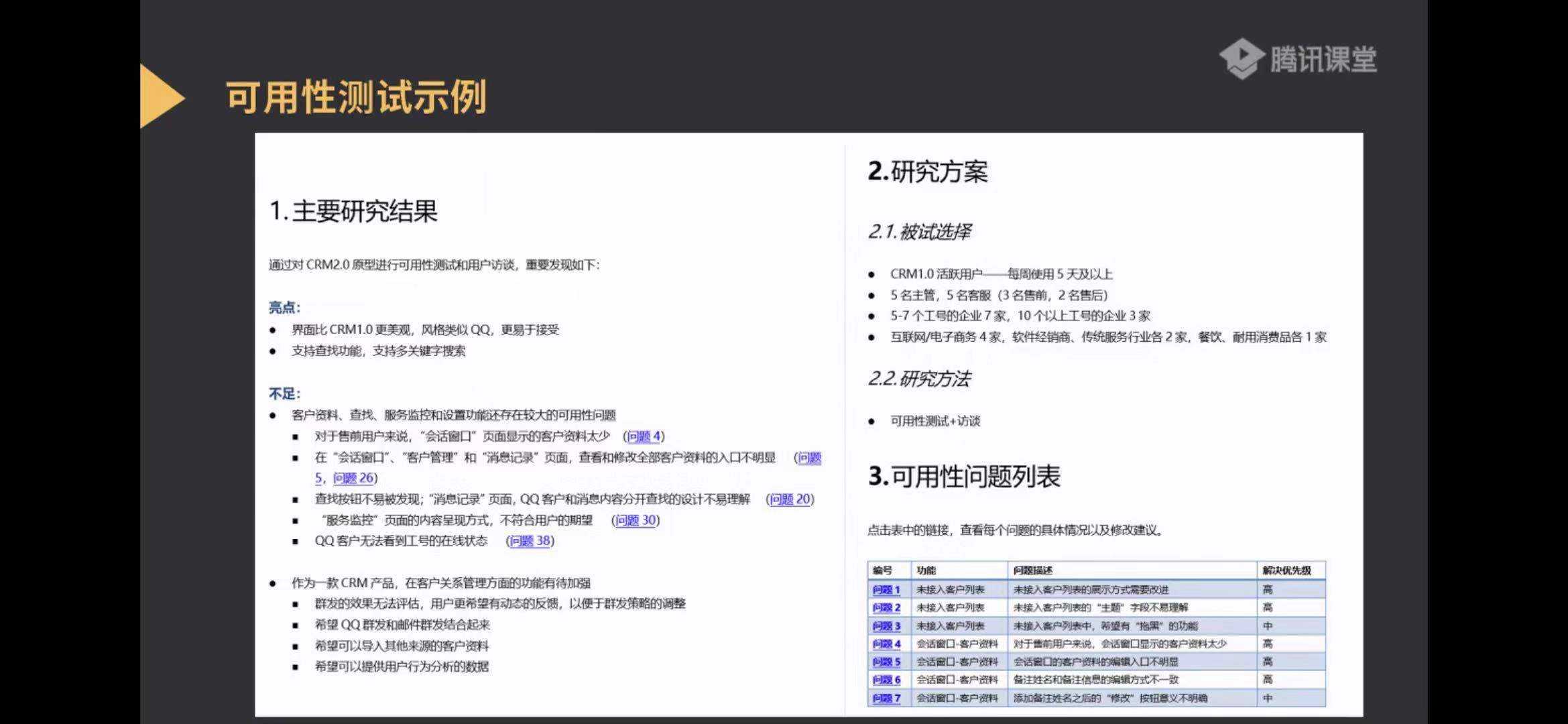Click the bullet 界面比 CRM1.0 更美观
This screenshot has height=724, width=1568.
point(425,330)
